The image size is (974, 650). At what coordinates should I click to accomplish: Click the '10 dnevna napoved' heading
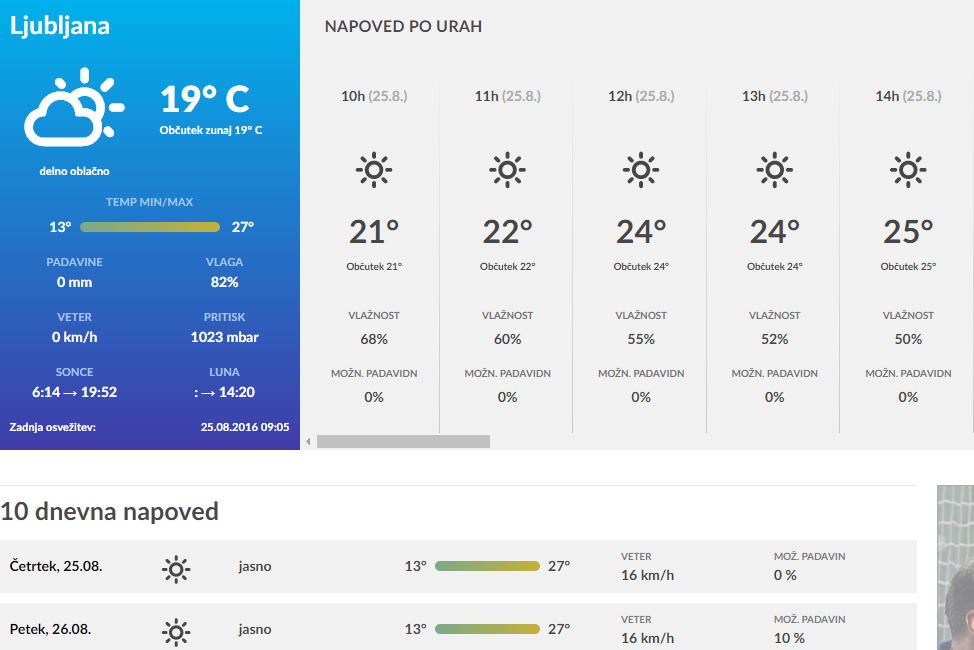(109, 512)
